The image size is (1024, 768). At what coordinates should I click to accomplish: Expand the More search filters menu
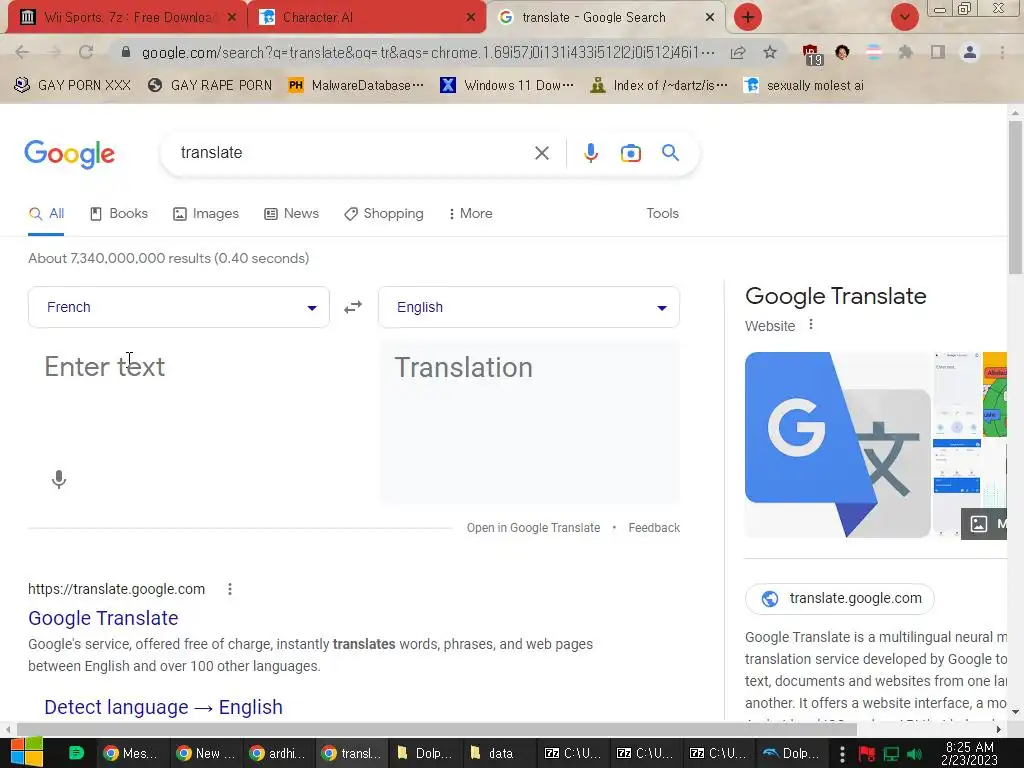pyautogui.click(x=470, y=214)
